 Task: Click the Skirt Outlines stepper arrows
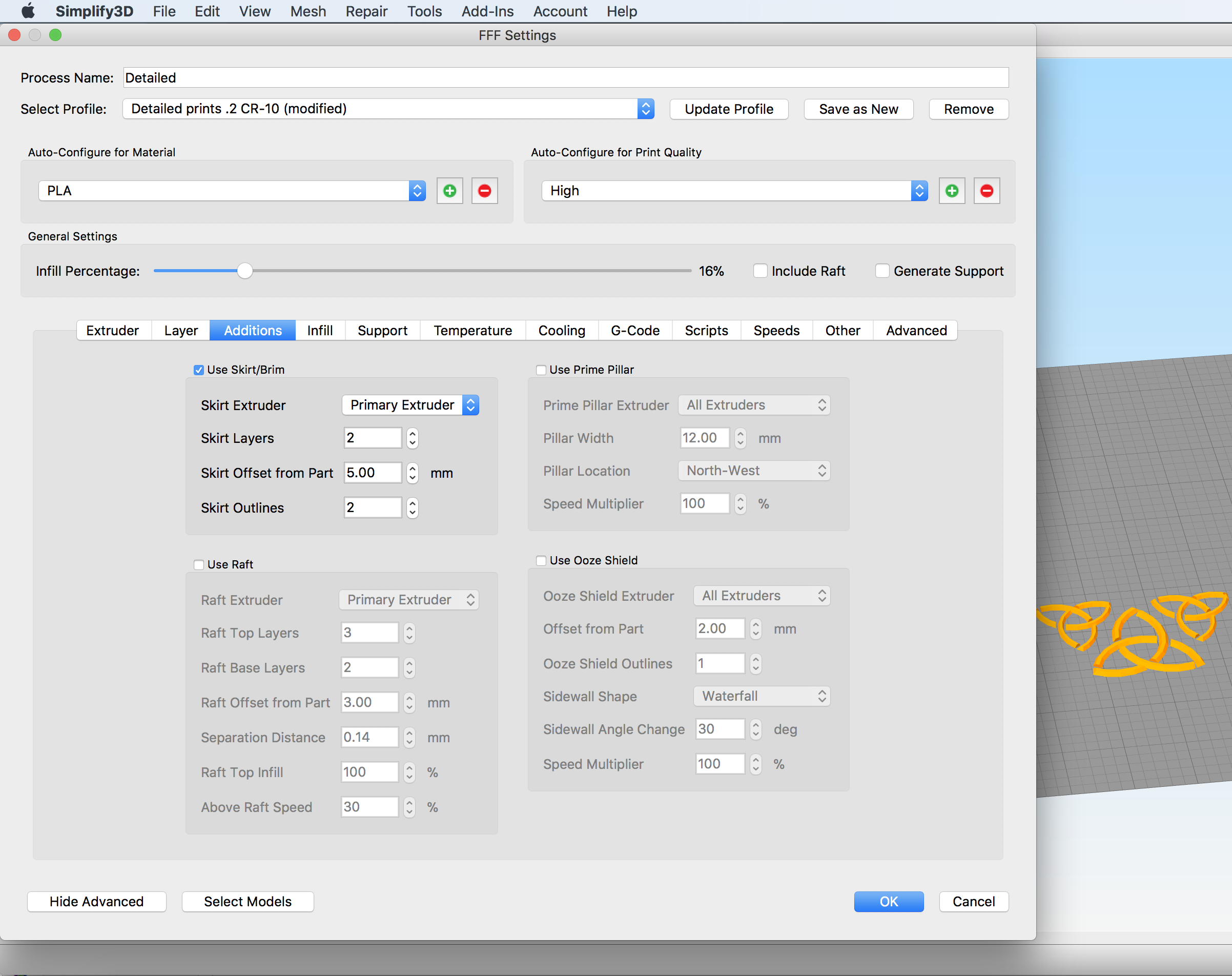tap(413, 508)
